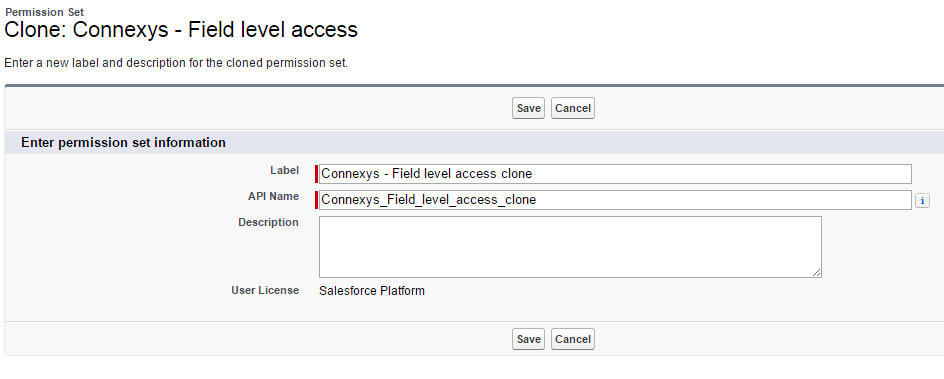Click the red required marker beside Label
The height and width of the screenshot is (379, 944).
click(316, 174)
